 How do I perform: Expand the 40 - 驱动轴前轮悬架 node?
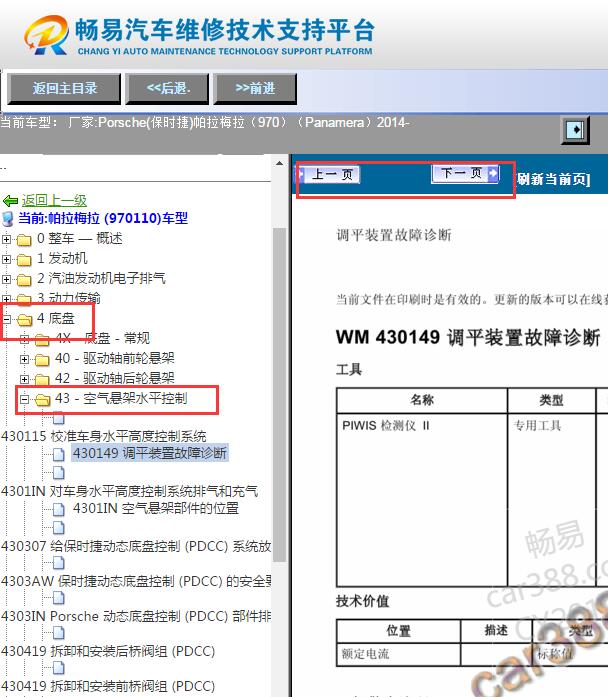click(x=24, y=359)
